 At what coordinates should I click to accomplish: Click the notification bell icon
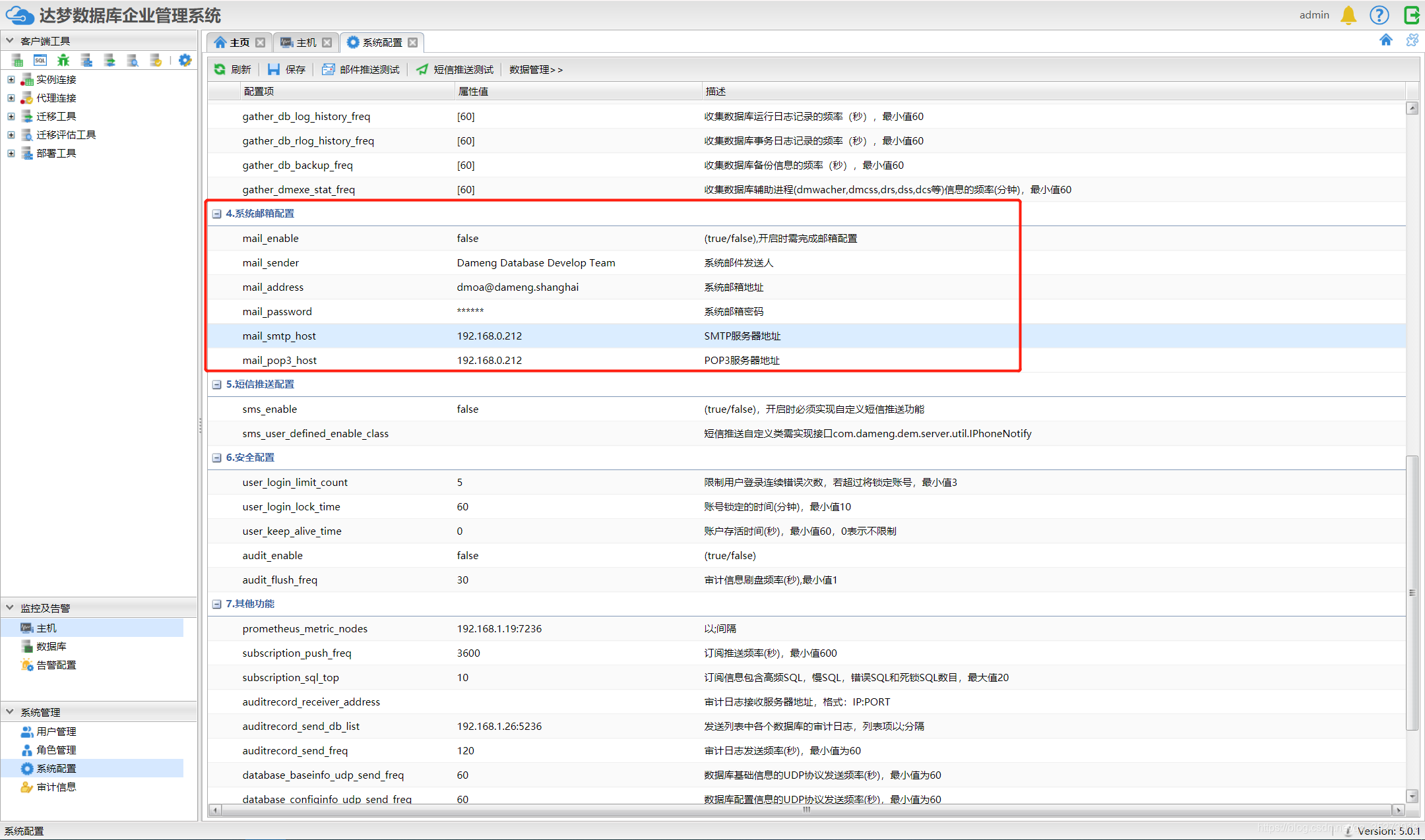point(1348,15)
